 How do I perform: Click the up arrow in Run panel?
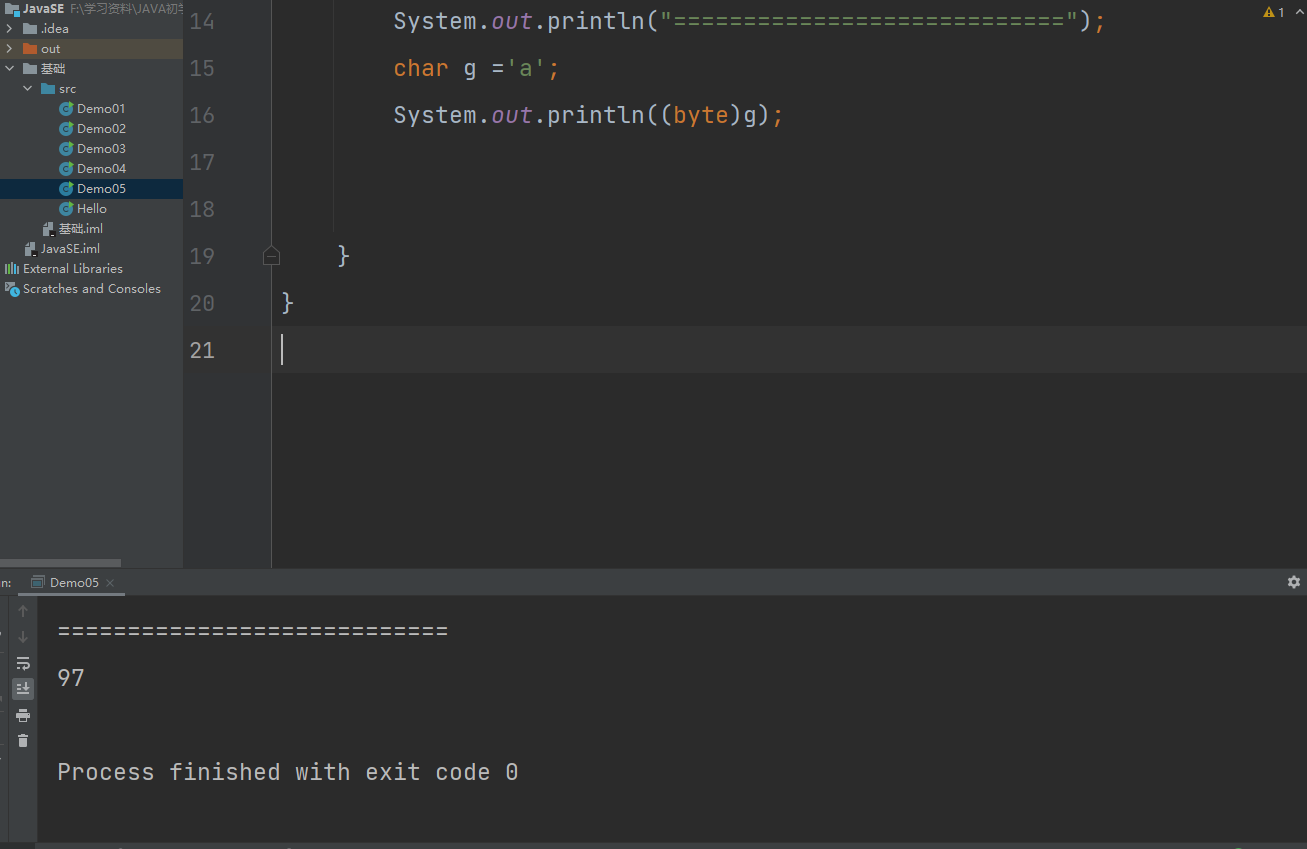pos(23,611)
